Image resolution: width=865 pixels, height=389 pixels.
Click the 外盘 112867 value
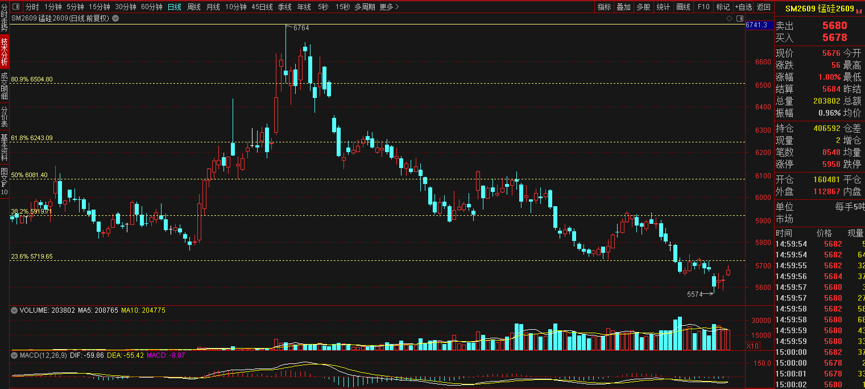pos(826,191)
